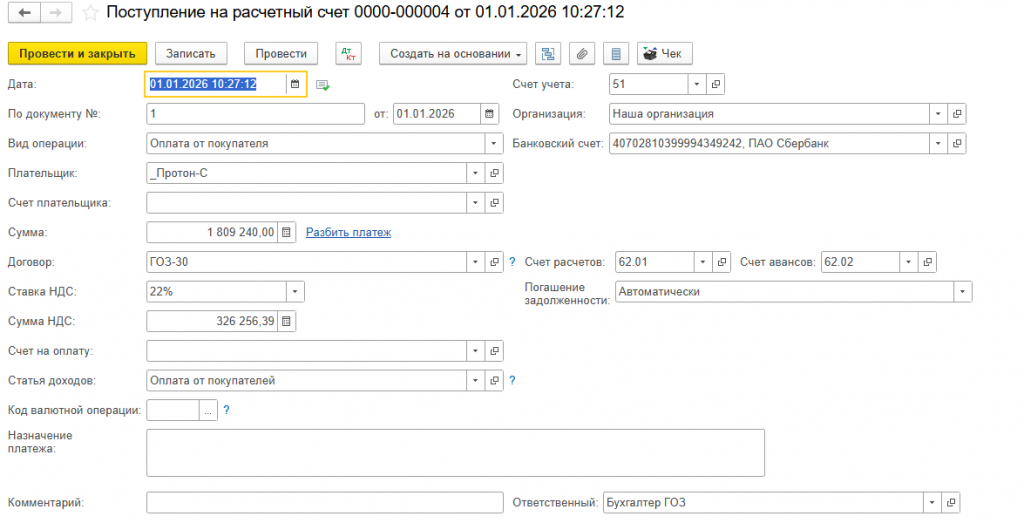Expand the Статья доходов dropdown
Viewport: 1024px width, 523px height.
click(x=475, y=381)
